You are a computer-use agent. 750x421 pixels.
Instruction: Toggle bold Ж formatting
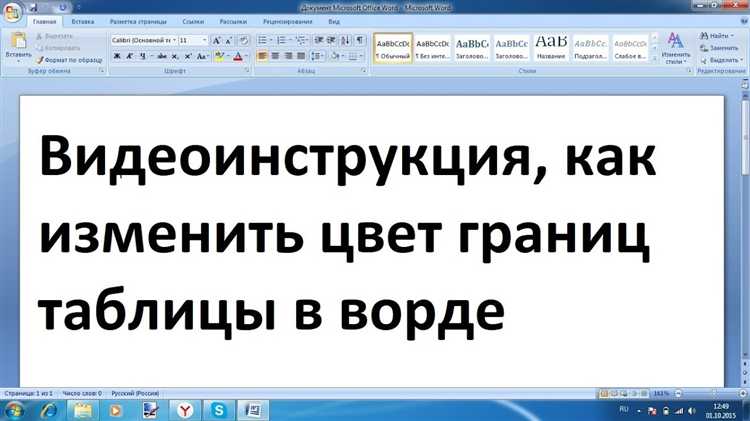(117, 56)
